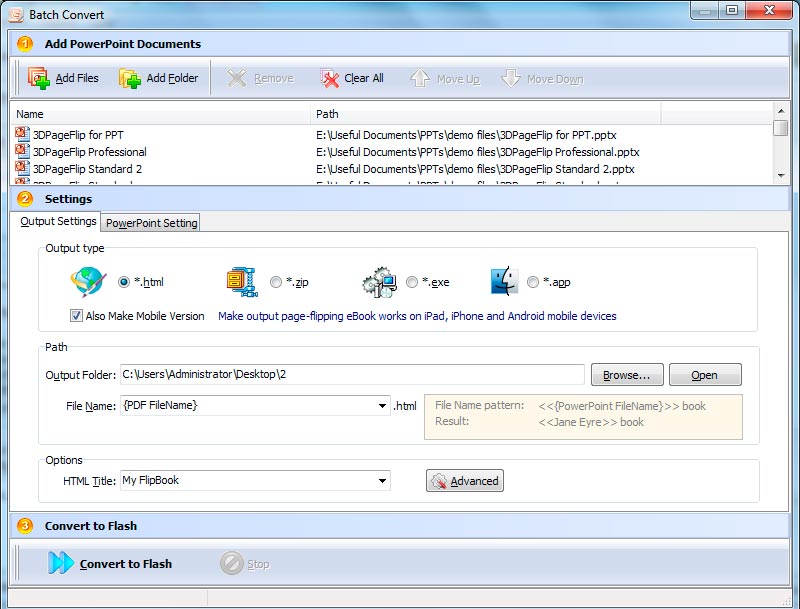Click the globe icon next to *.html

(88, 282)
